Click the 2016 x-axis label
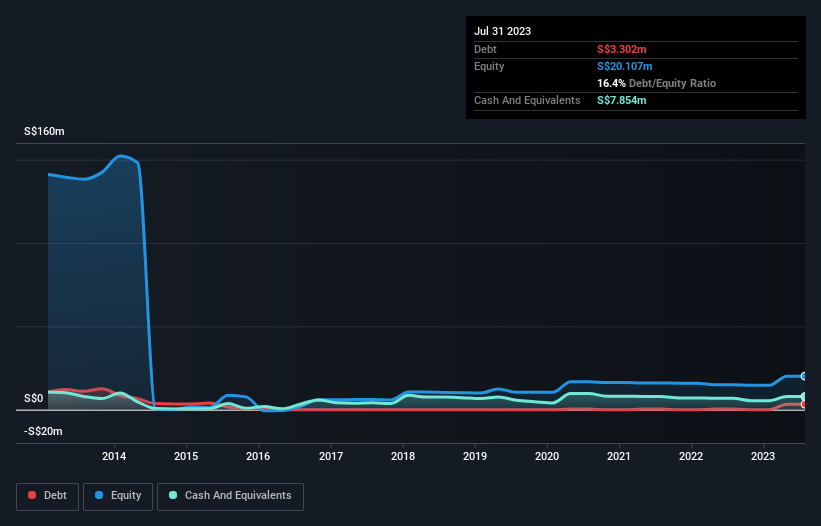This screenshot has width=821, height=526. click(x=258, y=456)
